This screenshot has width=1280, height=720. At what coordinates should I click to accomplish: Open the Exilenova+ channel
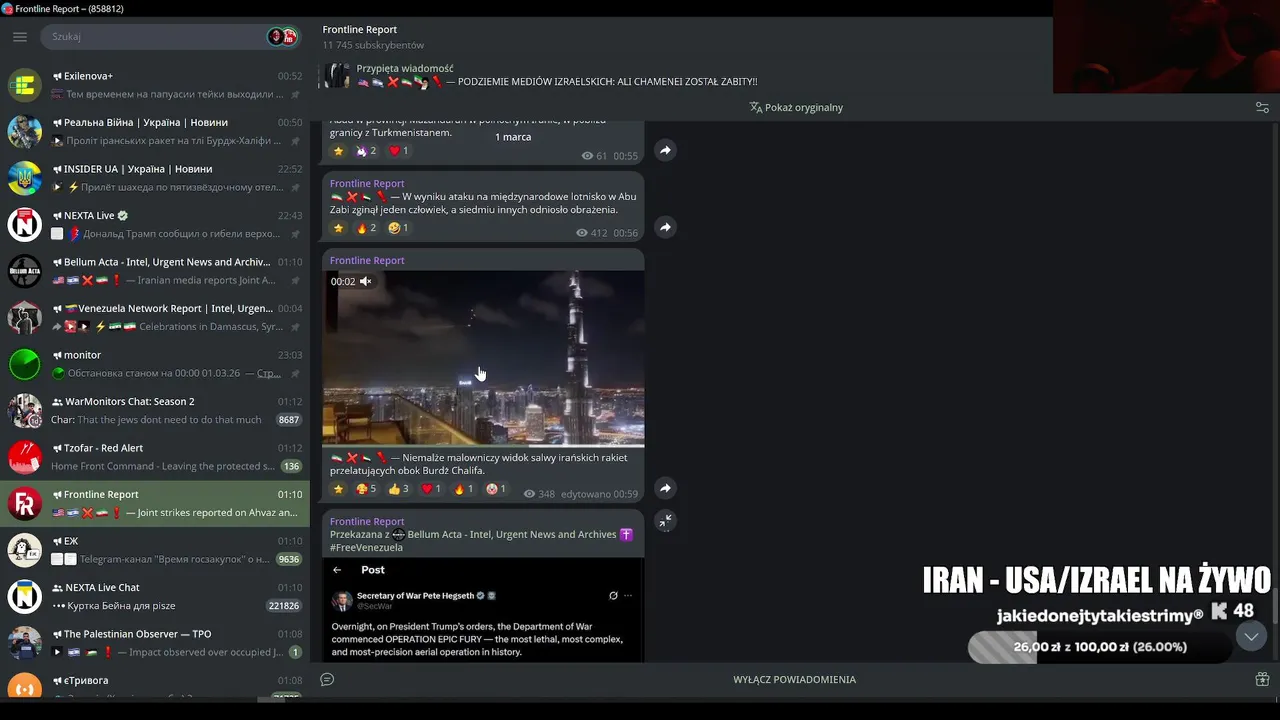tap(155, 85)
